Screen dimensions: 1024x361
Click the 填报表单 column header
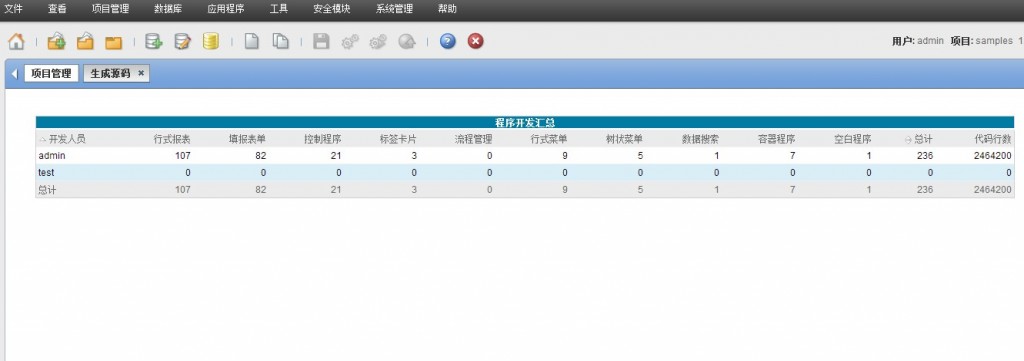coord(248,139)
